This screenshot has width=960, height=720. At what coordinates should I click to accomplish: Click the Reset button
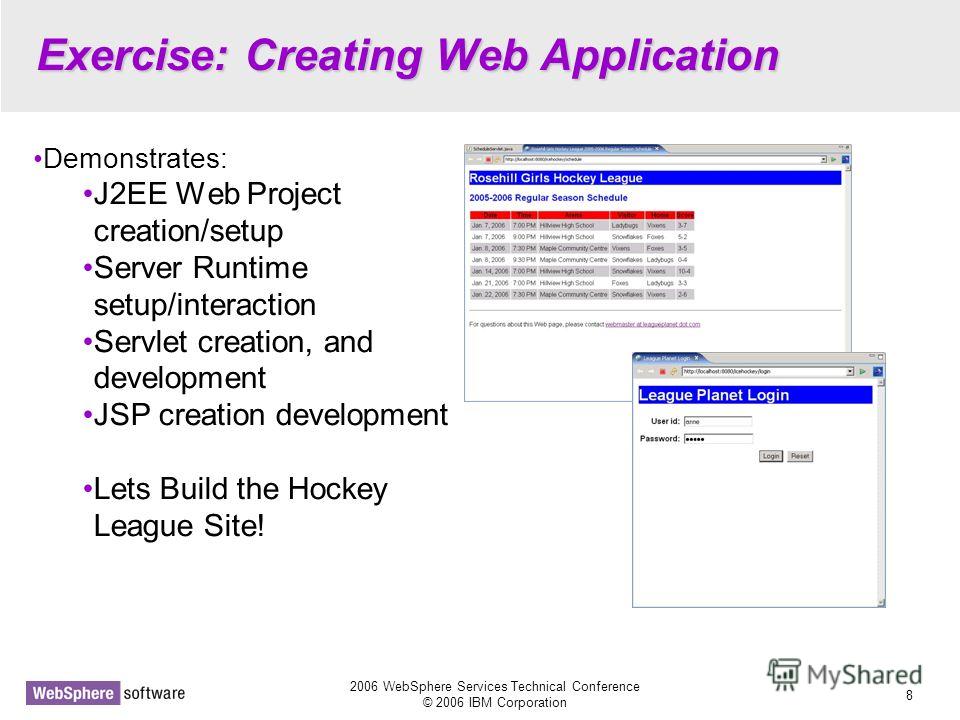point(800,456)
